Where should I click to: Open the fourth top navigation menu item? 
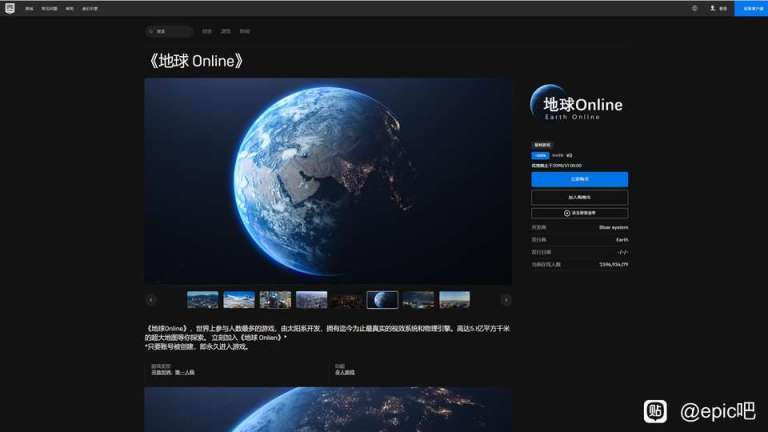coord(90,9)
